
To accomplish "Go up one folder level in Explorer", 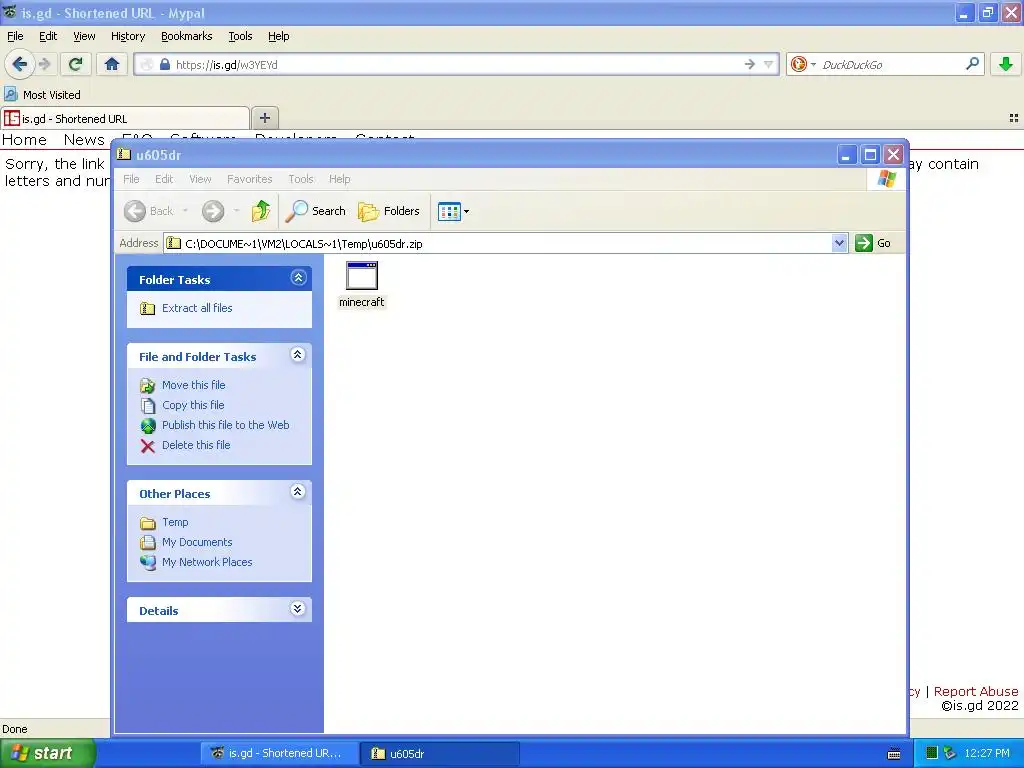I will pyautogui.click(x=261, y=211).
